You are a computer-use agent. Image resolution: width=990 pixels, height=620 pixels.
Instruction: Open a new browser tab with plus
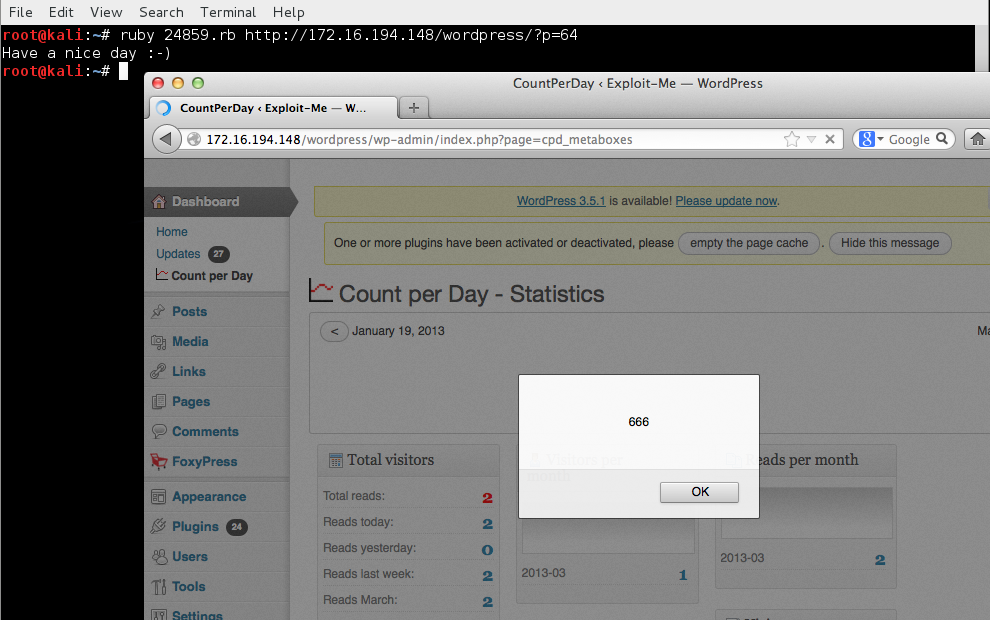pos(414,108)
